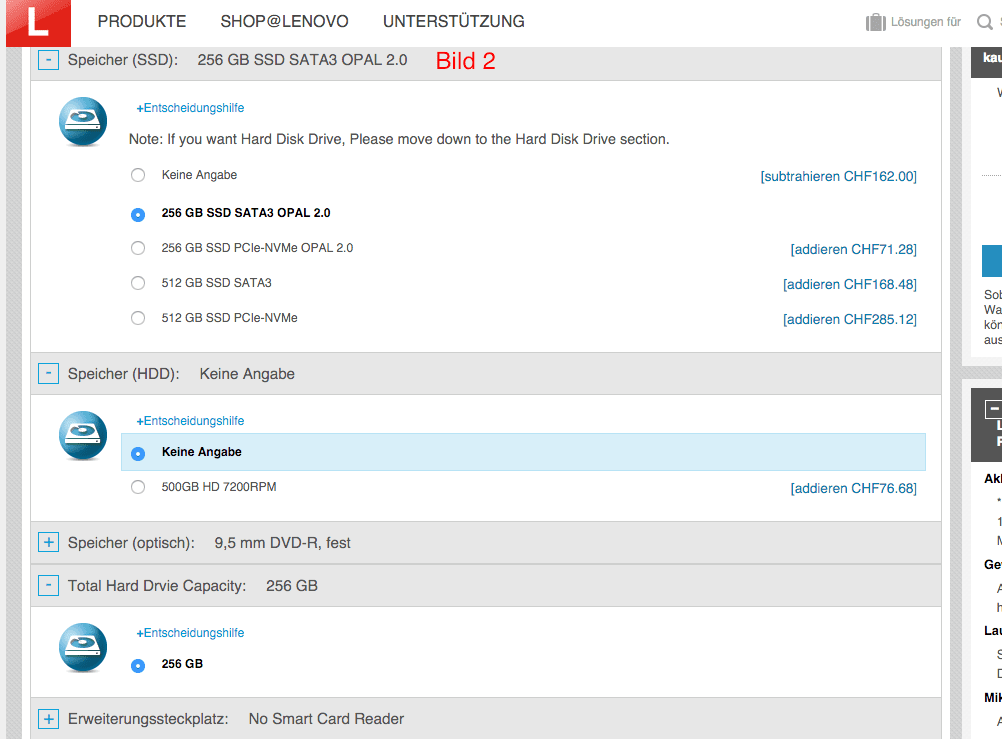The image size is (1002, 739).
Task: Open Entscheidungshilfe for Speicher (SSD)
Action: (190, 108)
